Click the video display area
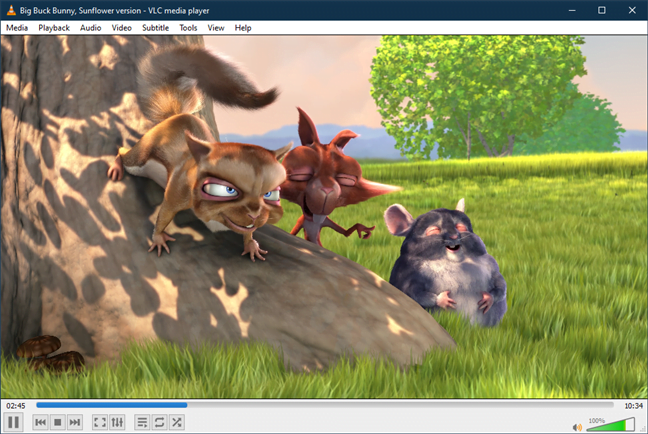 click(x=324, y=217)
